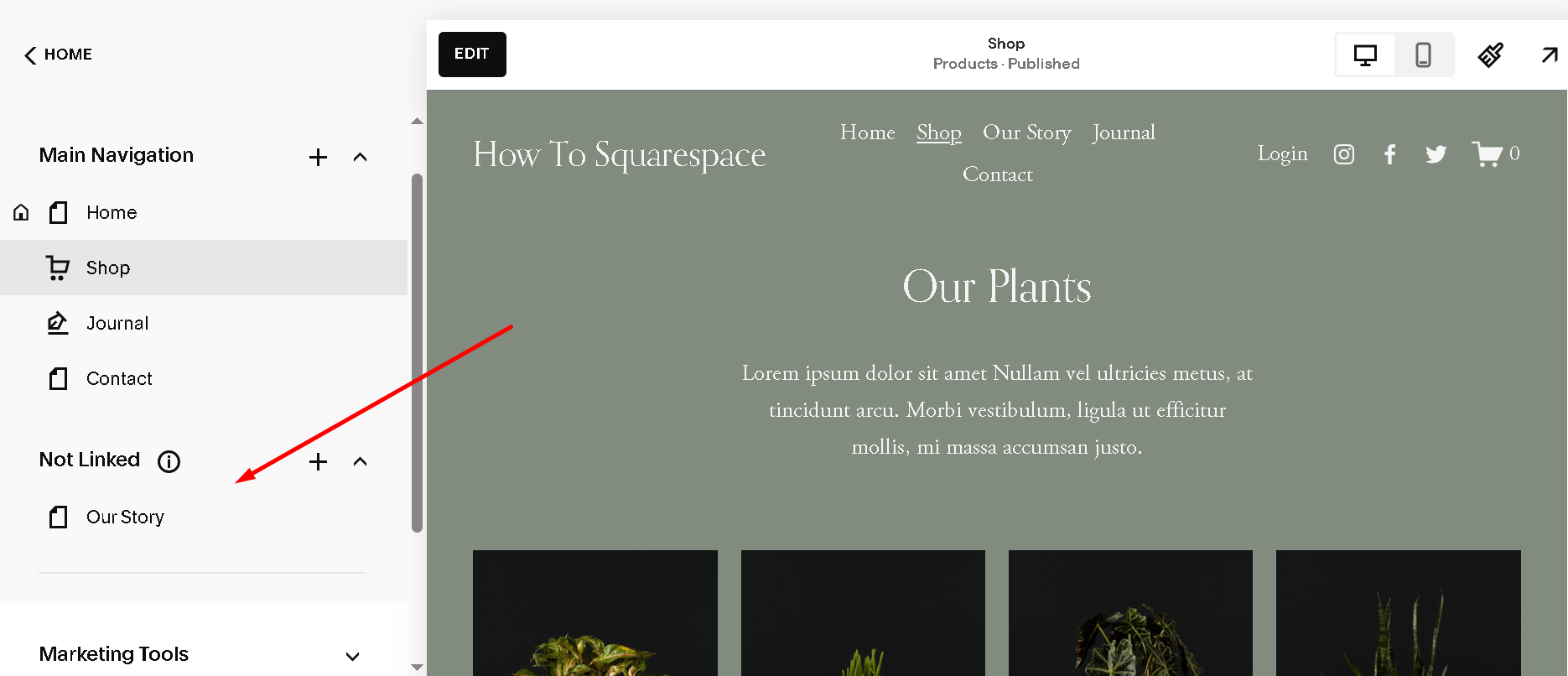Click the Shop cart icon in sidebar

pos(57,268)
